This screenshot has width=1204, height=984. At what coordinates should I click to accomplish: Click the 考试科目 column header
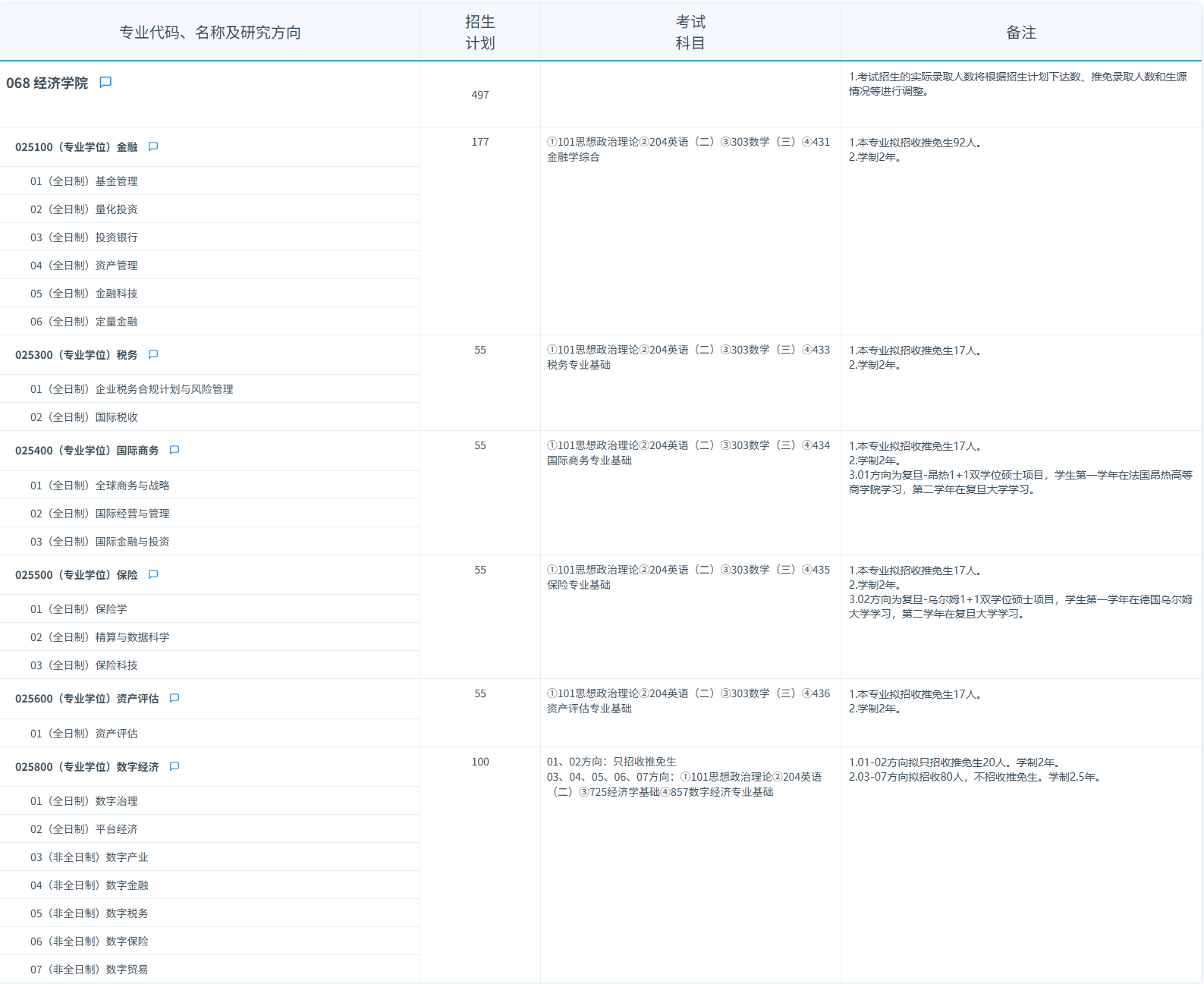tap(690, 33)
